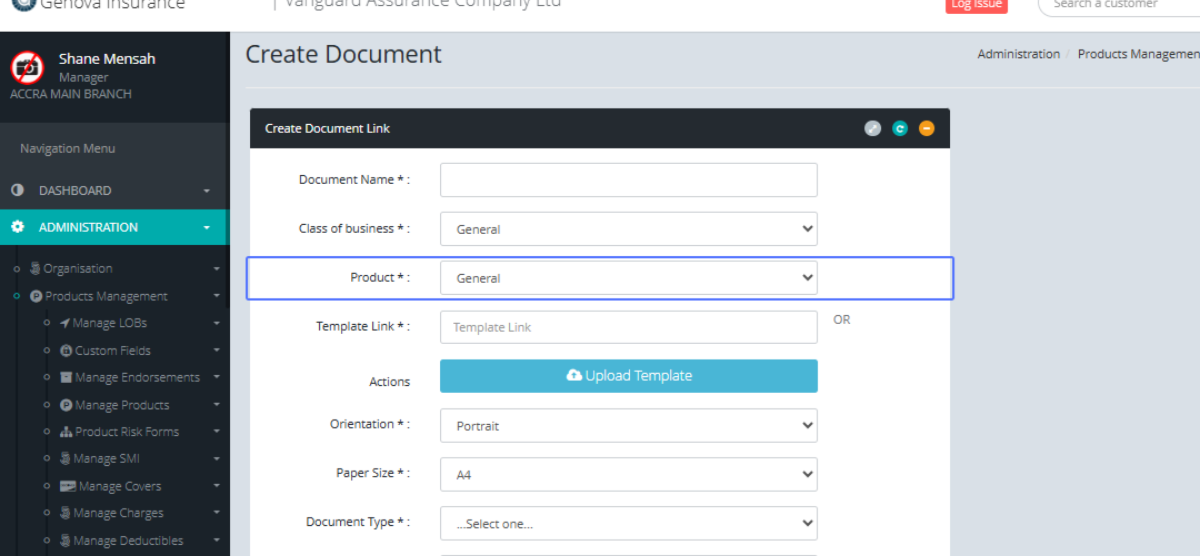Click the Document Name input field

tap(628, 180)
